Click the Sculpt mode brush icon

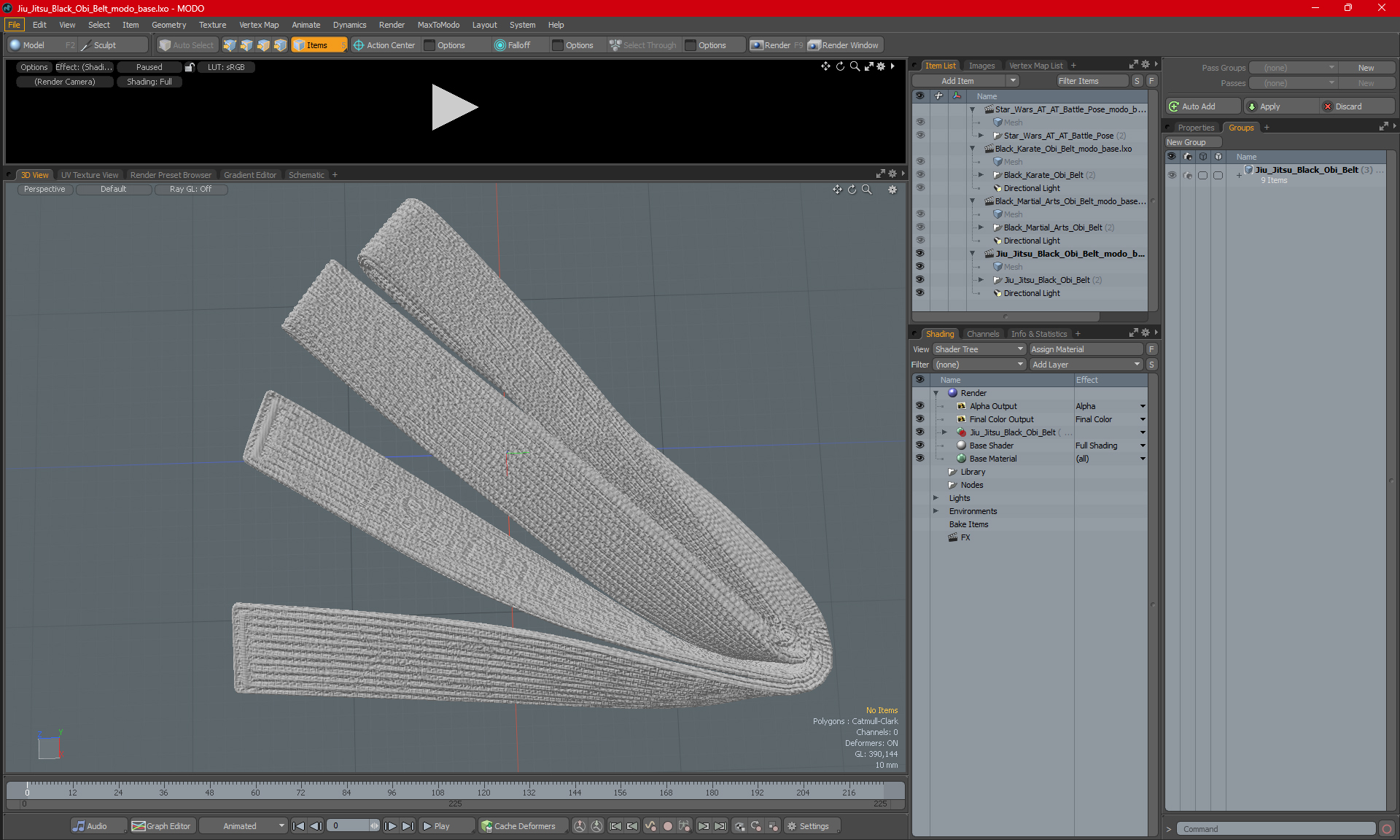tap(86, 45)
